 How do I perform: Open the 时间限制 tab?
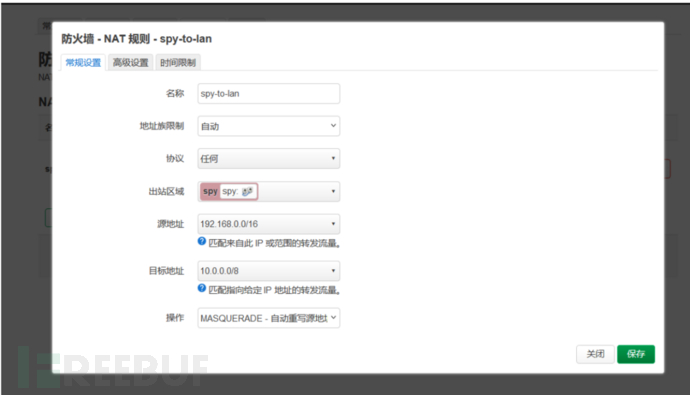point(178,62)
